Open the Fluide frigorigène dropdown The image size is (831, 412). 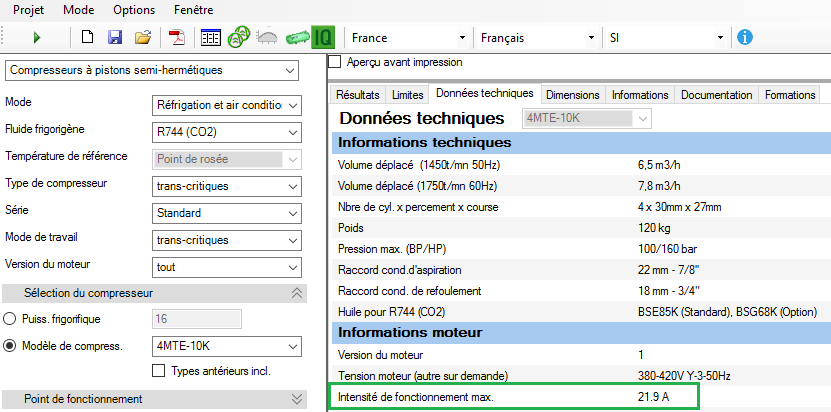(226, 131)
